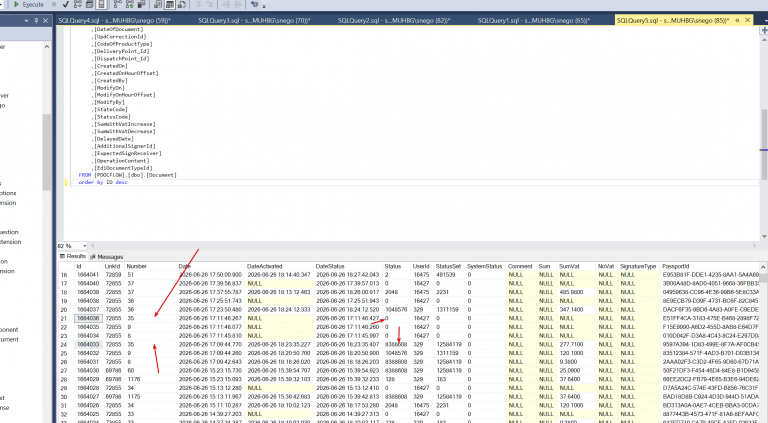768x423 pixels.
Task: Close the SQLQuery5.sql tab
Action: pos(747,20)
